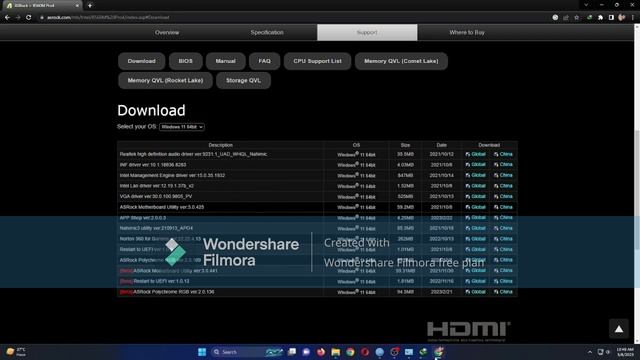
Task: Open Firefox from the taskbar
Action: pos(321,352)
